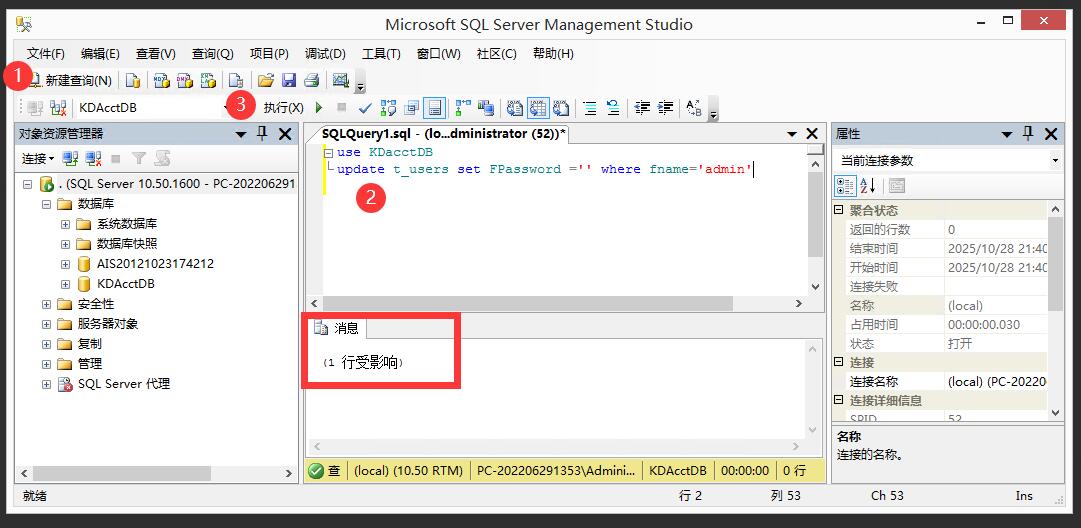Click the 新建查询(N) button

(70, 81)
